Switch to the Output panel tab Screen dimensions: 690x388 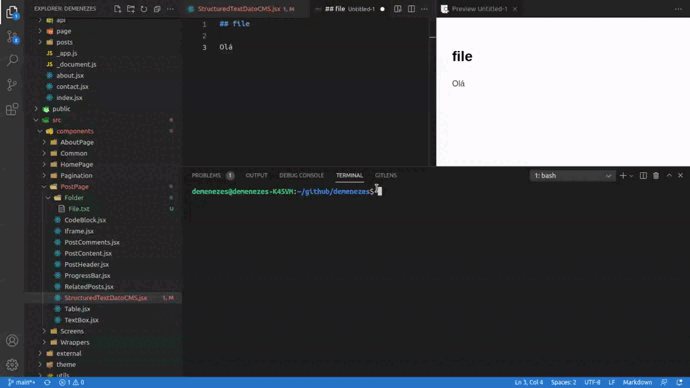pyautogui.click(x=257, y=176)
